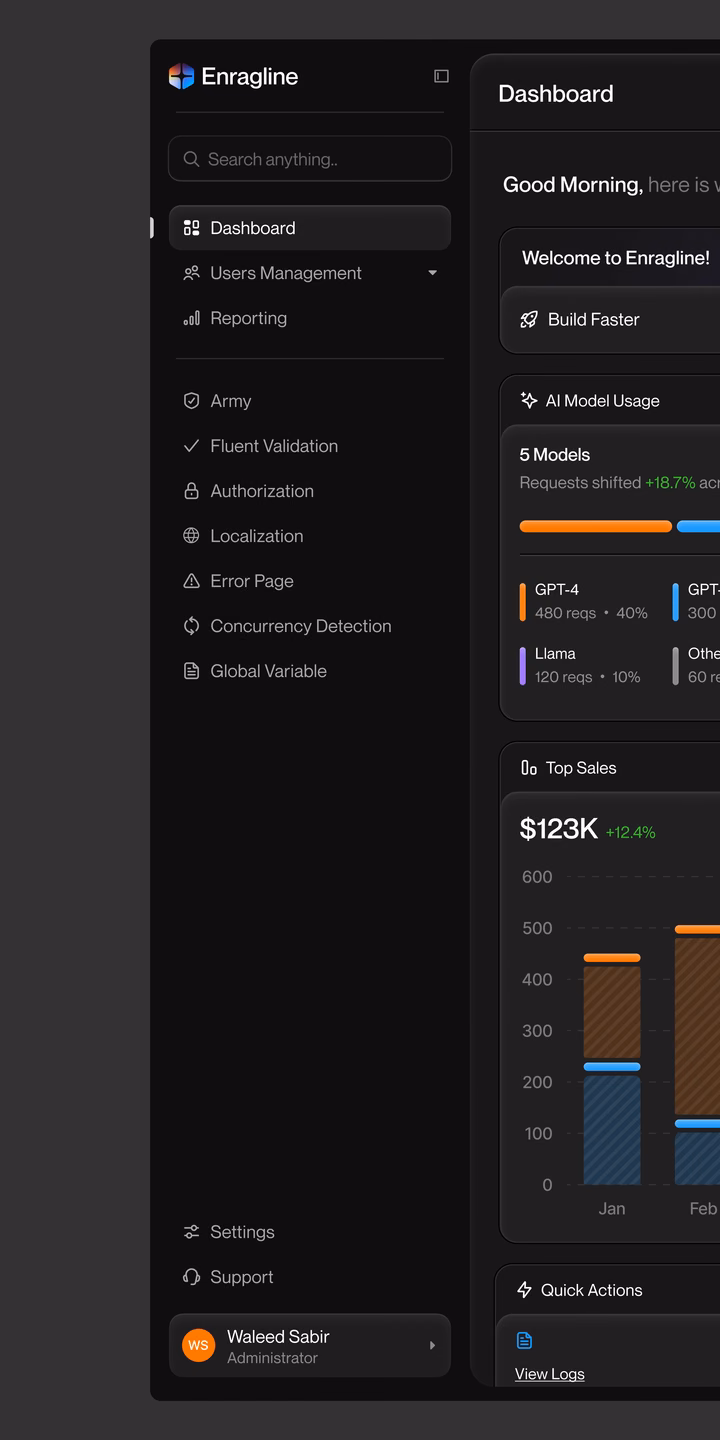The width and height of the screenshot is (720, 1440).
Task: Click the sparkle icon beside AI Model Usage
Action: pyautogui.click(x=529, y=401)
